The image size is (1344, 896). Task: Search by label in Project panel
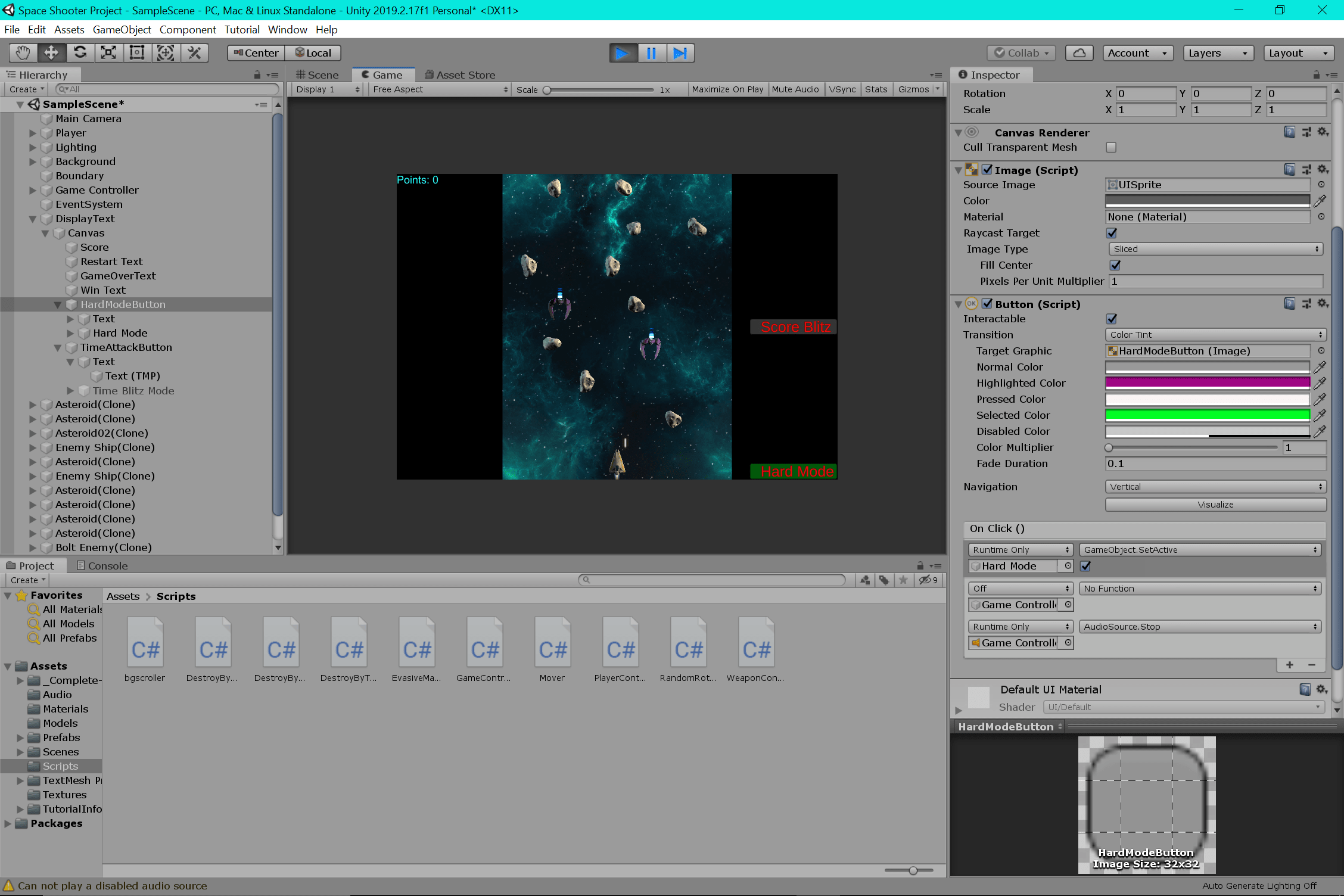[884, 580]
